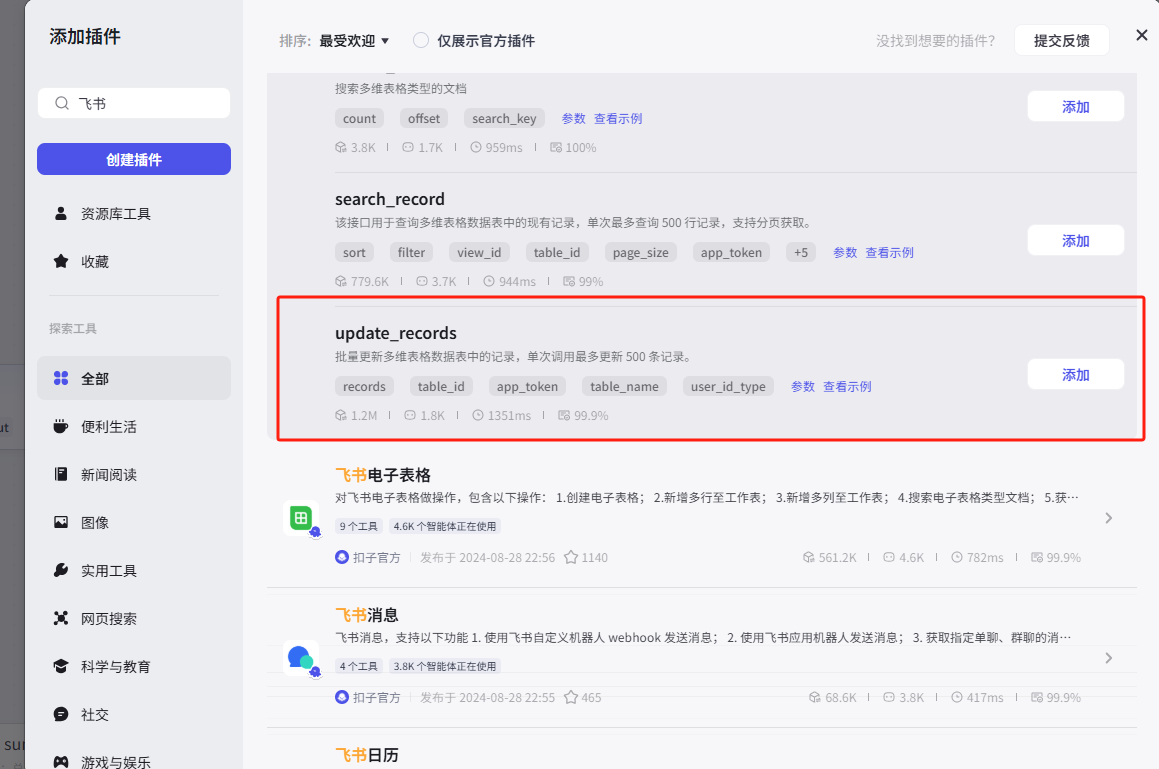Click the 图像 picture icon

(61, 522)
